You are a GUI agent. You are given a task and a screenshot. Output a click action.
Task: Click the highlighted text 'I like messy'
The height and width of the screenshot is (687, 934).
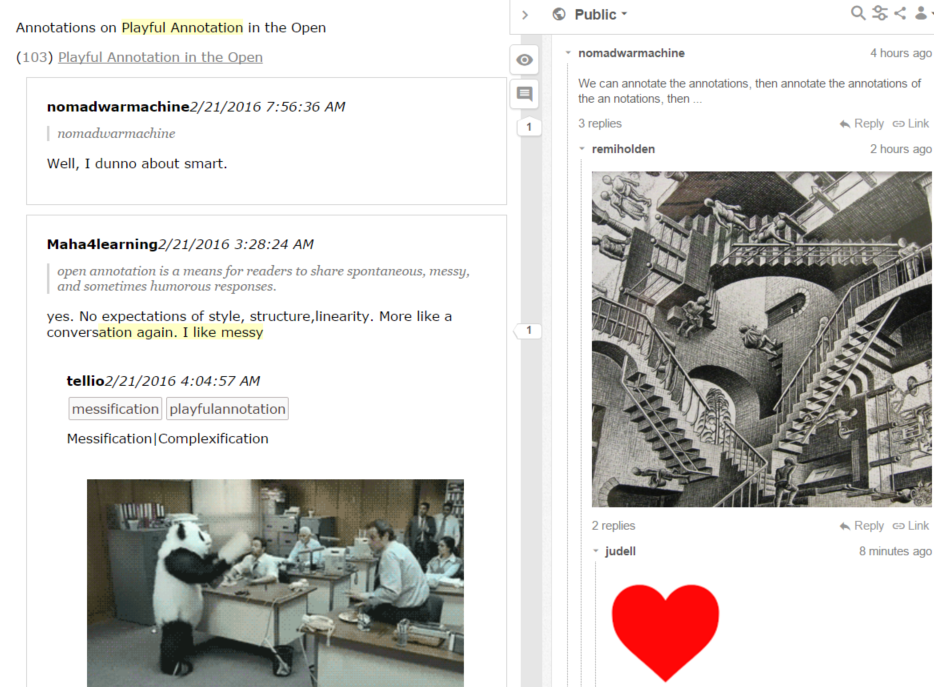223,332
